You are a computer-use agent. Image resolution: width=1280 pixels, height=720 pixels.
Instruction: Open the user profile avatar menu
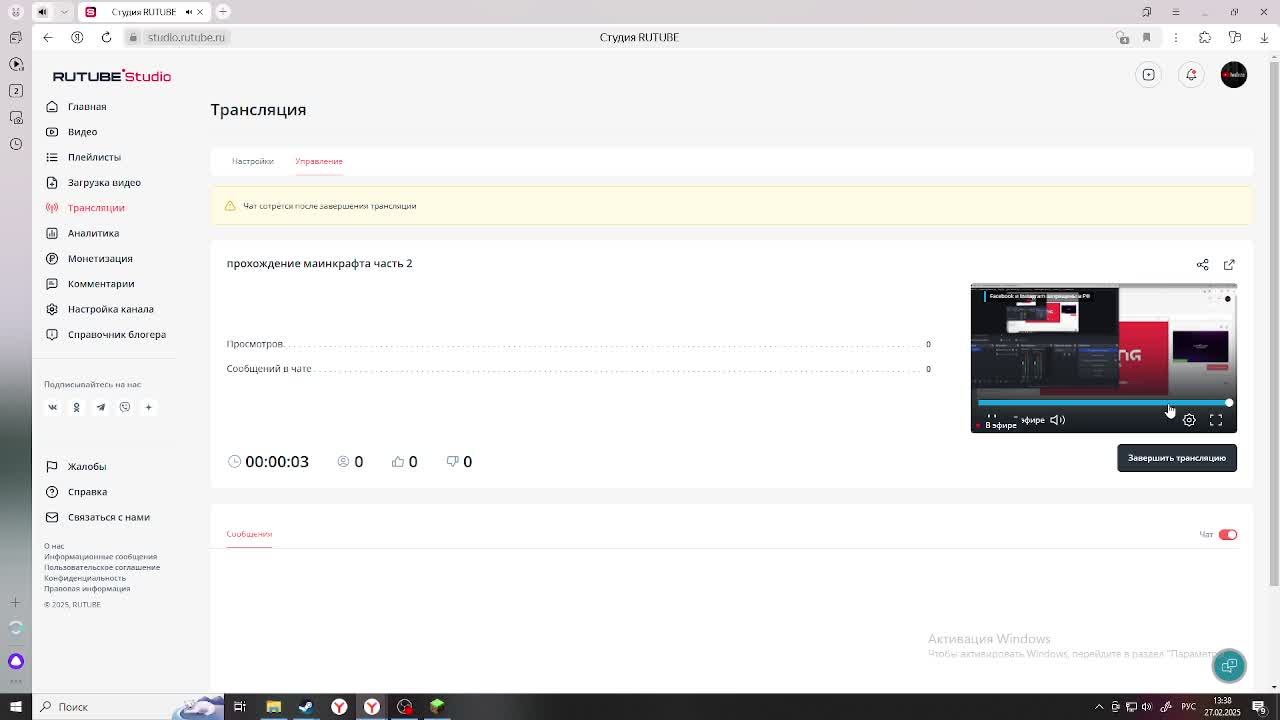1234,75
